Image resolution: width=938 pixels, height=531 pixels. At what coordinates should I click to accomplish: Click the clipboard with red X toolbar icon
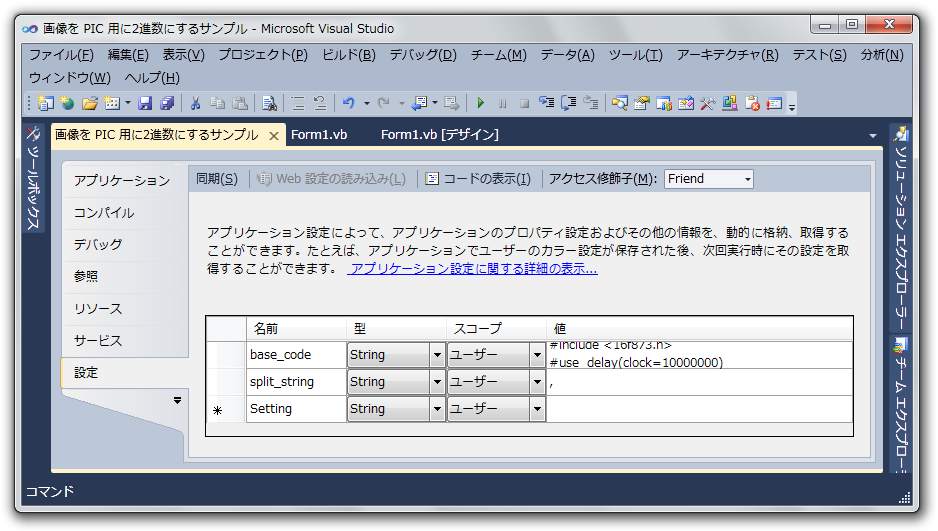tap(752, 103)
